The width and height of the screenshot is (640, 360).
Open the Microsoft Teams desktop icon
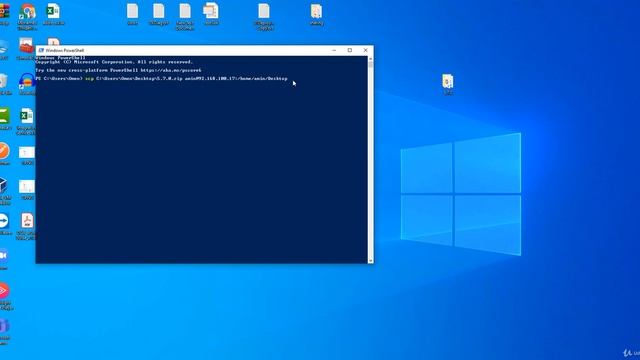coord(4,326)
